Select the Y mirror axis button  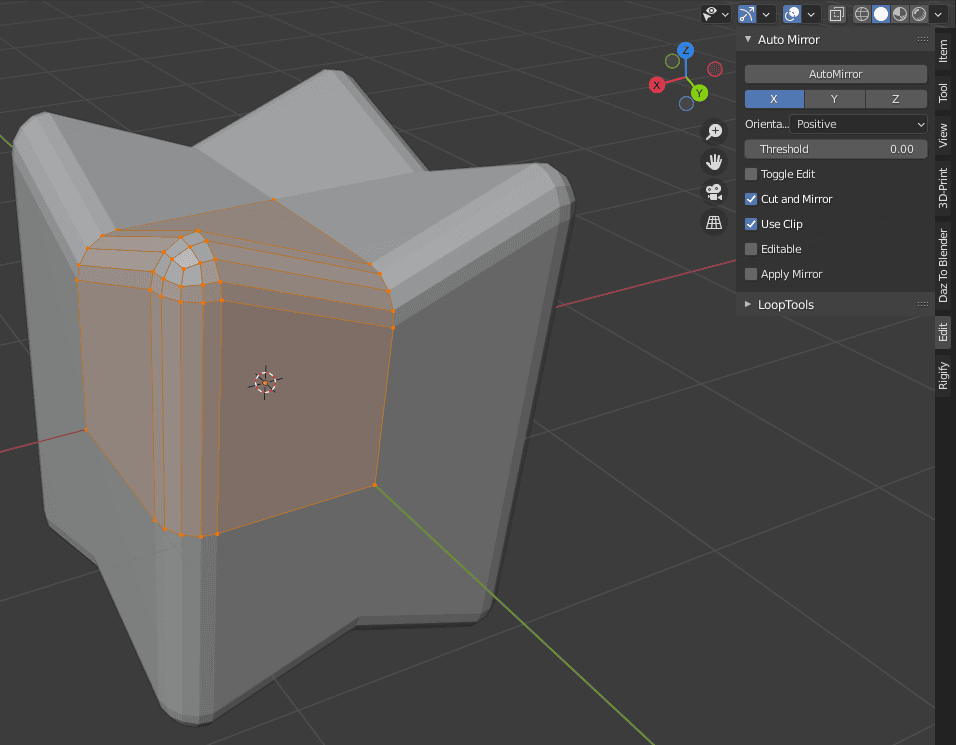pos(835,98)
